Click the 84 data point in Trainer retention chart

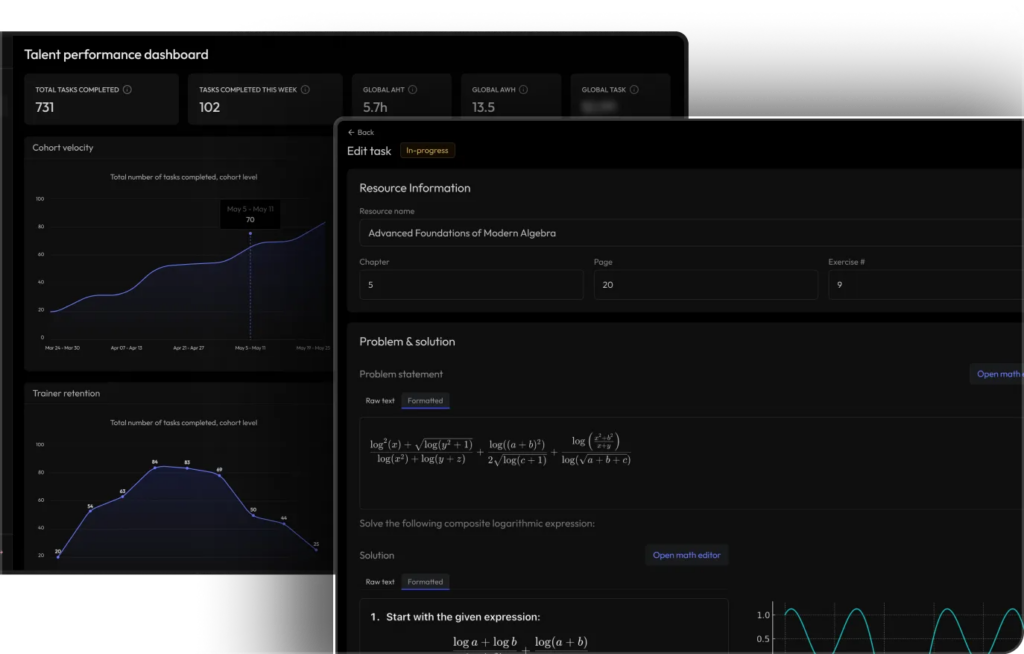[155, 467]
